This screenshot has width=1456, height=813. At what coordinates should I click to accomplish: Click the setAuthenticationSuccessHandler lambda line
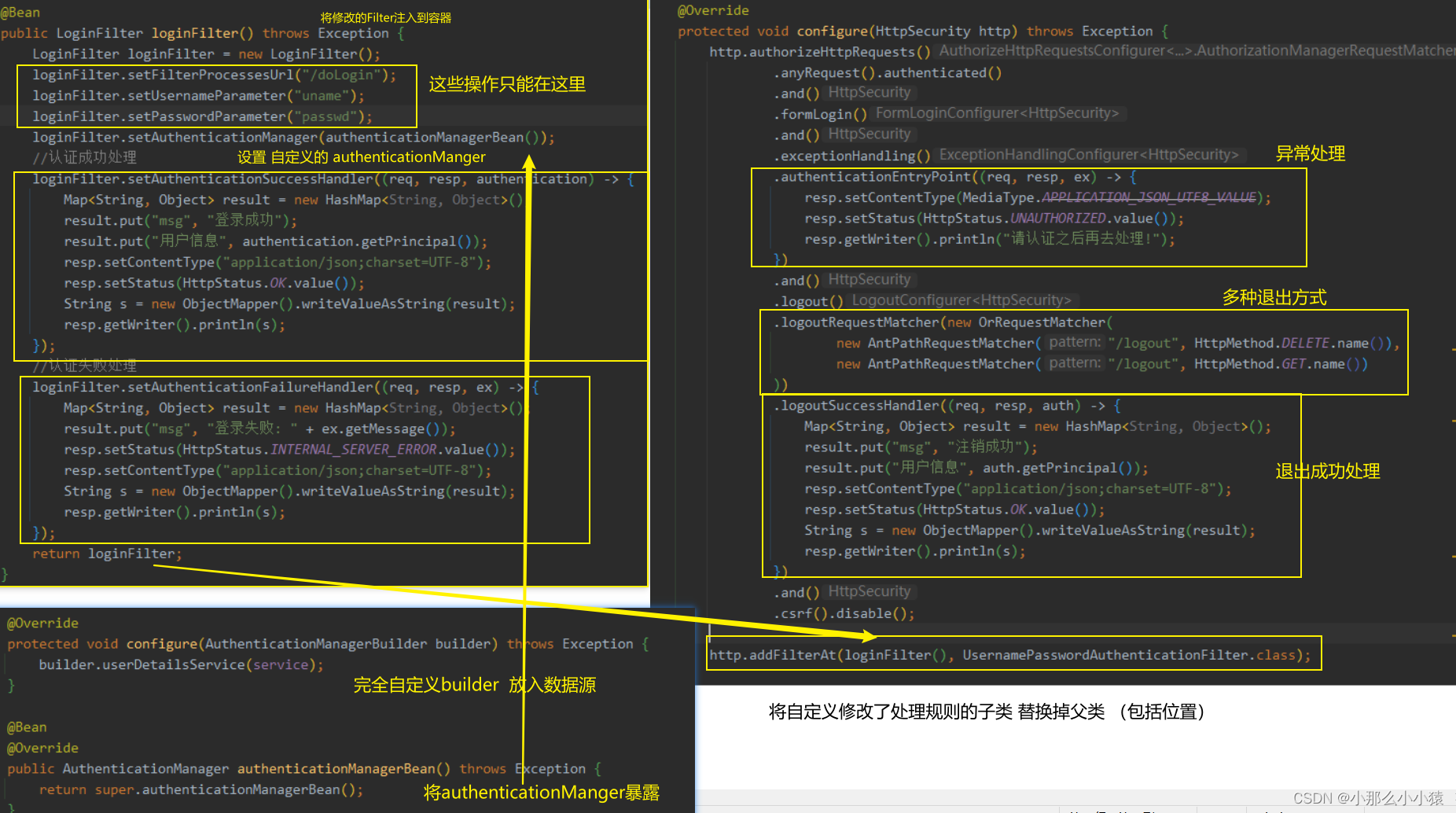click(x=333, y=179)
